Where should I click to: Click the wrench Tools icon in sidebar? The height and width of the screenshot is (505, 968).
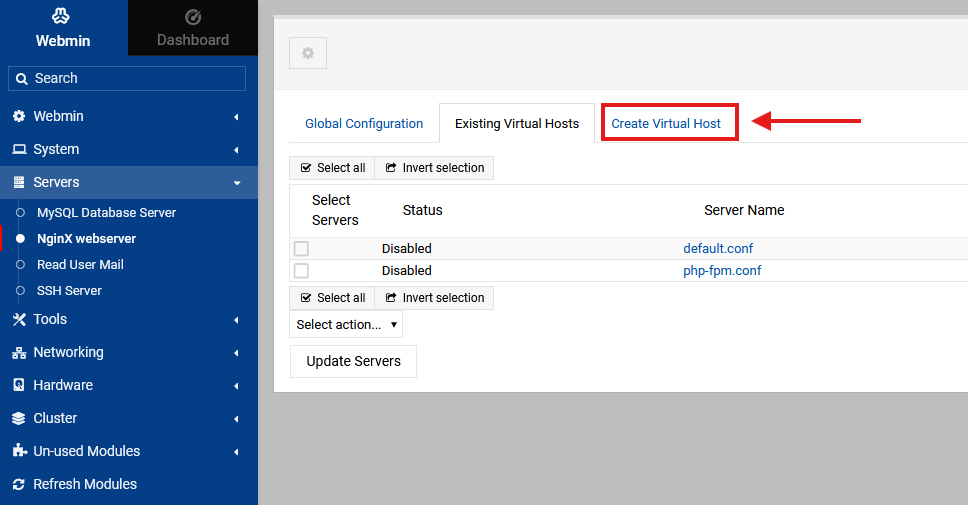click(19, 319)
